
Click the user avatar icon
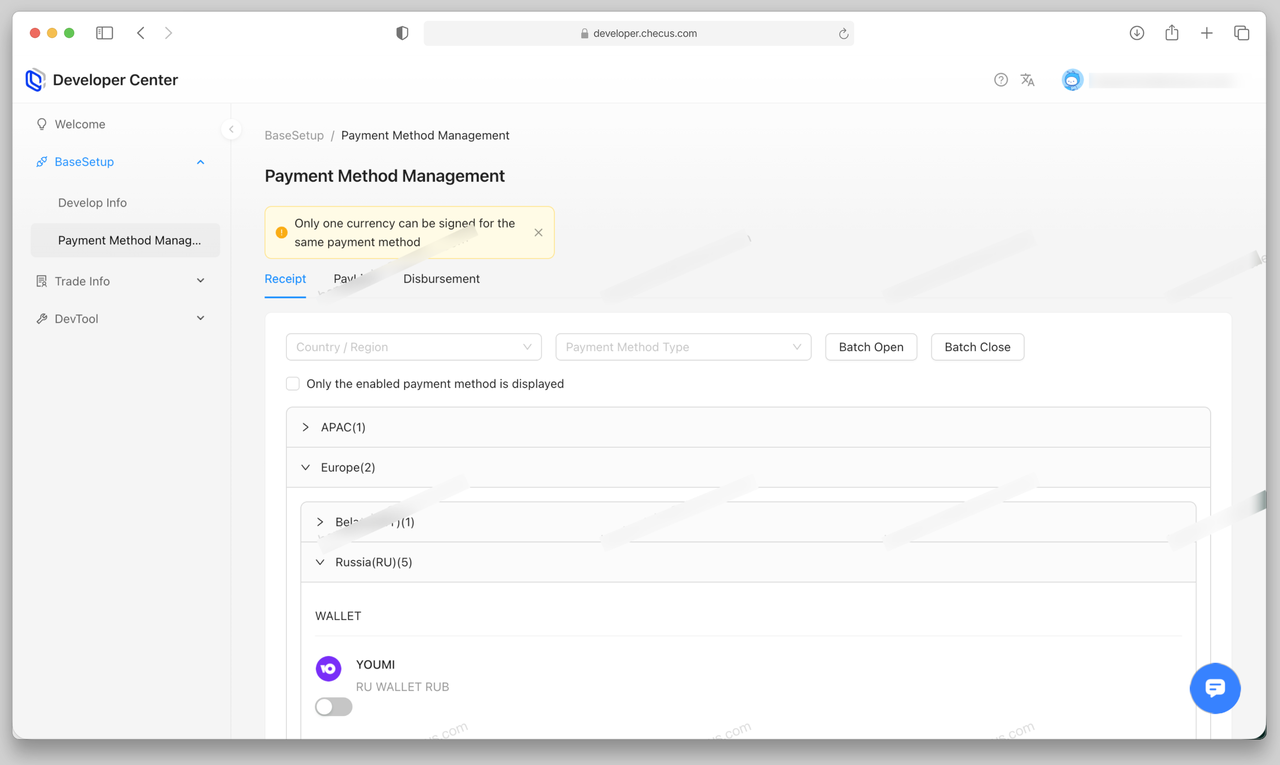tap(1072, 80)
